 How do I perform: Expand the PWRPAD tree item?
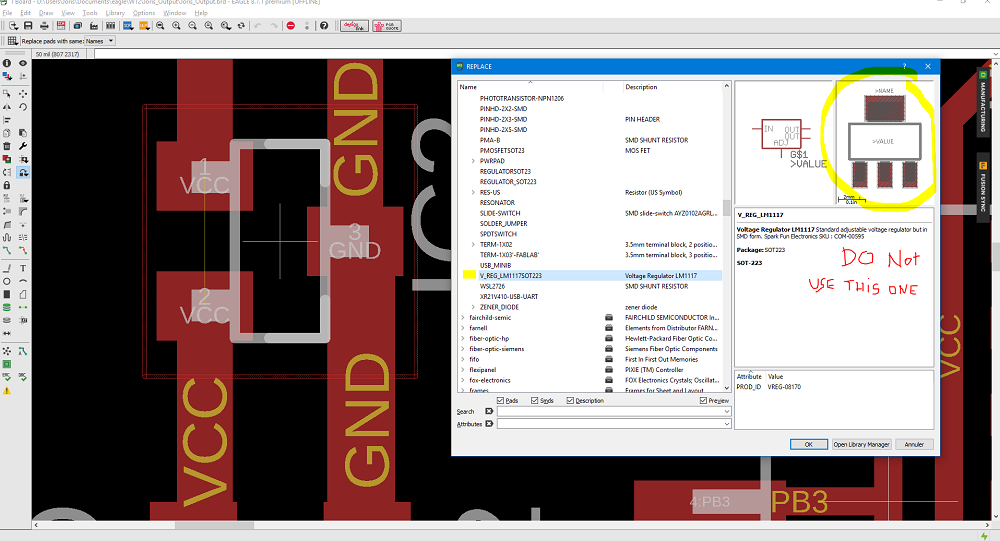pyautogui.click(x=473, y=161)
